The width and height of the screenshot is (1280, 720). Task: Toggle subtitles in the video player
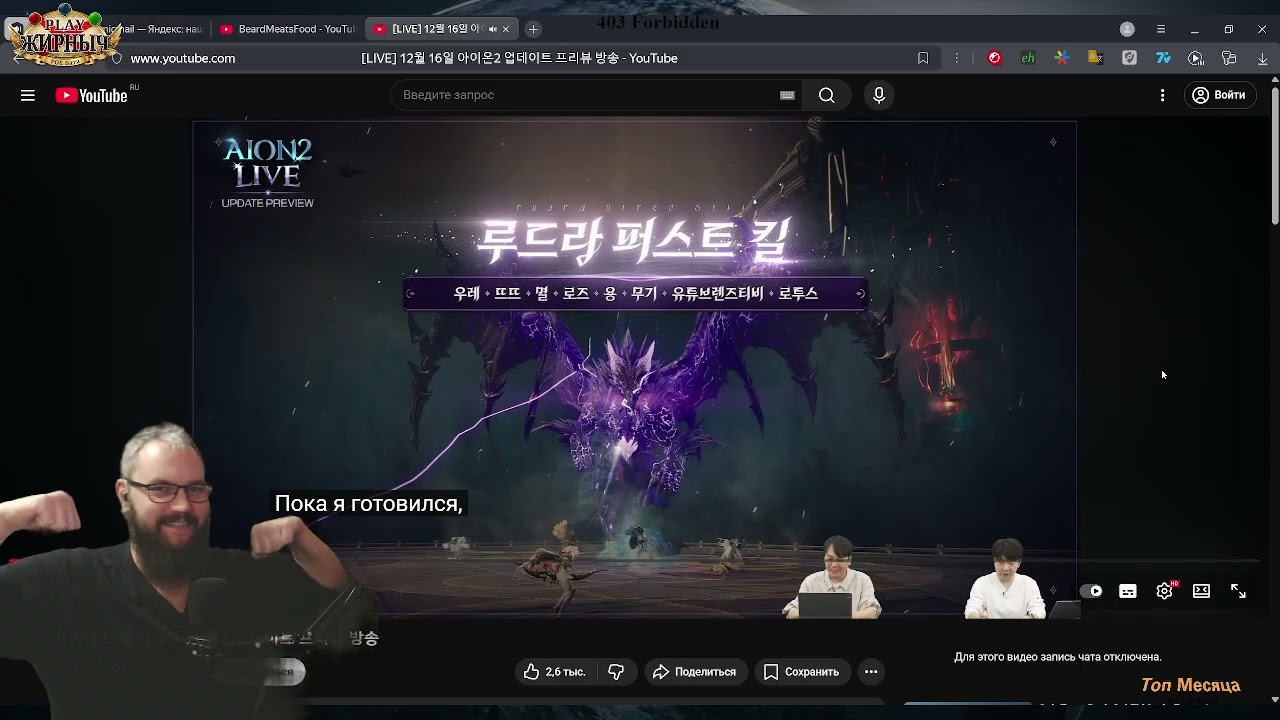[x=1128, y=591]
